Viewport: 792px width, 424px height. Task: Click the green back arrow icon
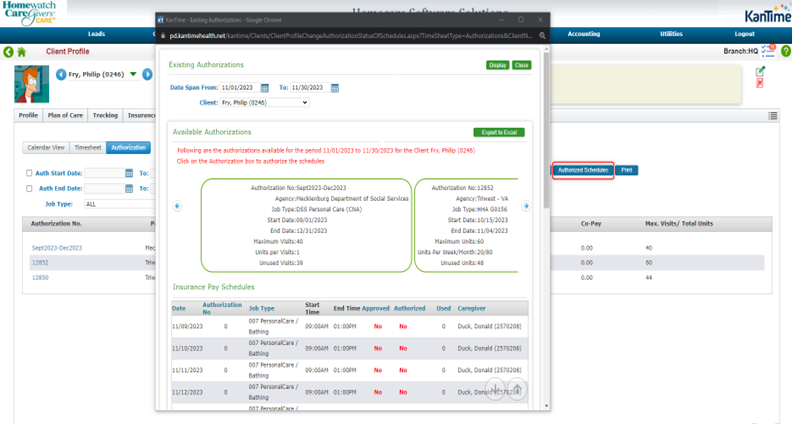8,52
